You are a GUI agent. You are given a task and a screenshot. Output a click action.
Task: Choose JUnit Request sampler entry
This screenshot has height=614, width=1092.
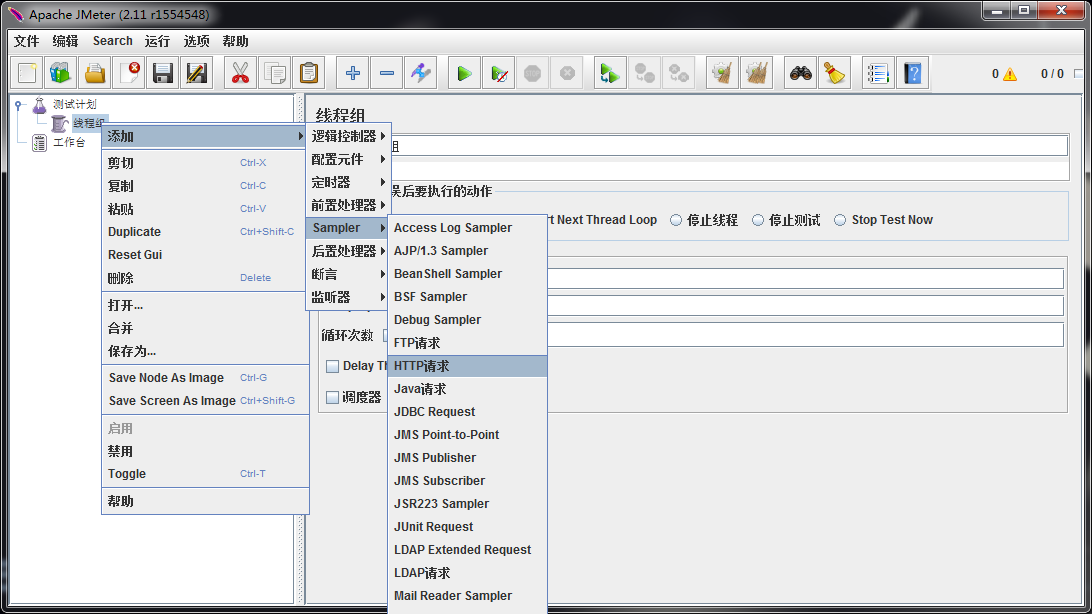[x=467, y=527]
